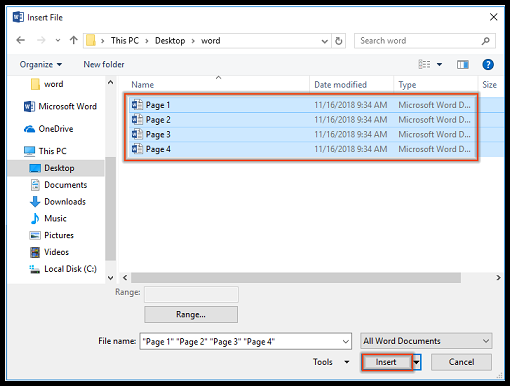This screenshot has height=386, width=510.
Task: Sort files by Size column
Action: pyautogui.click(x=491, y=85)
